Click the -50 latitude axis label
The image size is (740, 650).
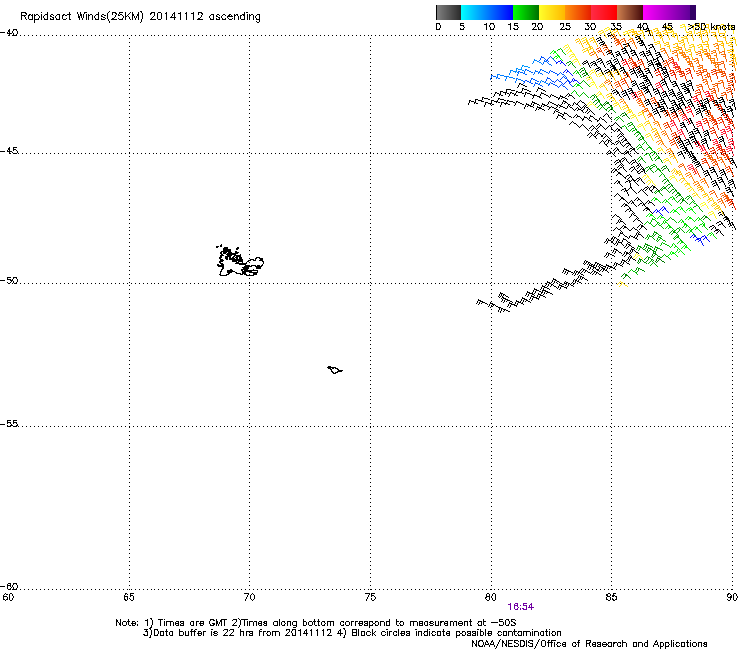point(9,280)
